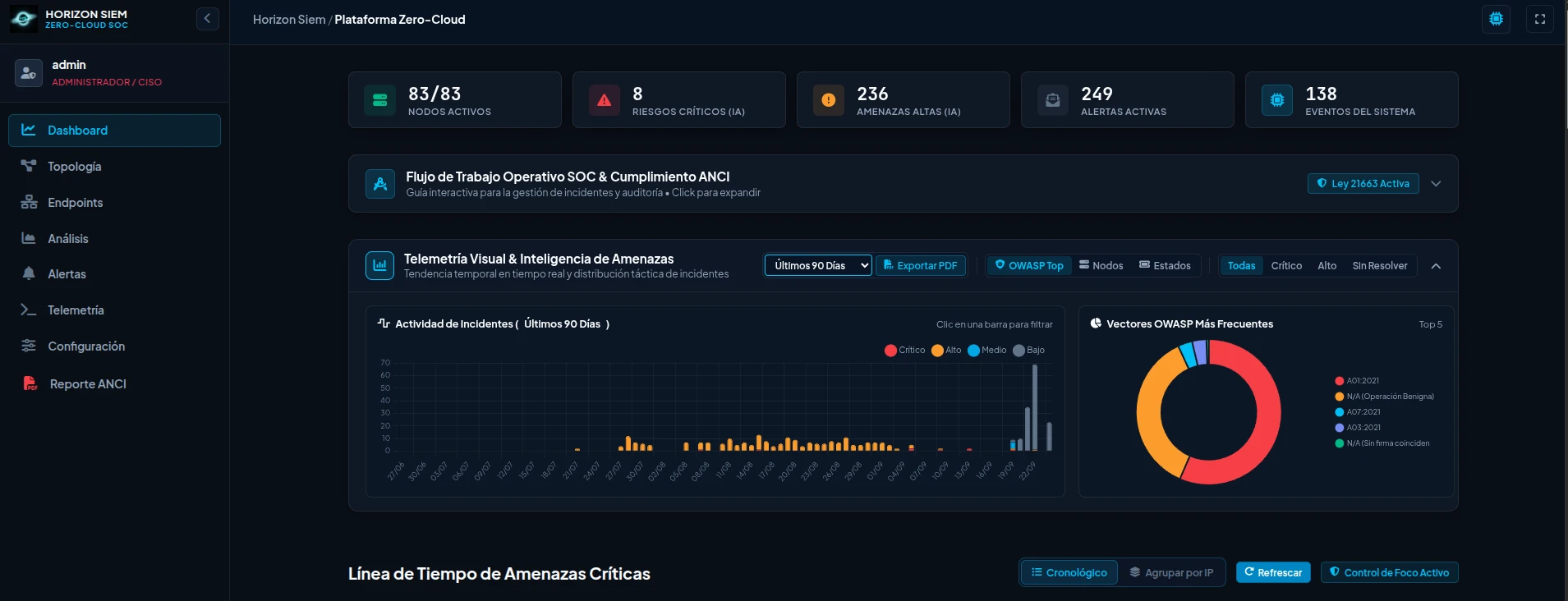Select the Alto severity filter
Viewport: 1568px width, 601px height.
pos(1327,265)
